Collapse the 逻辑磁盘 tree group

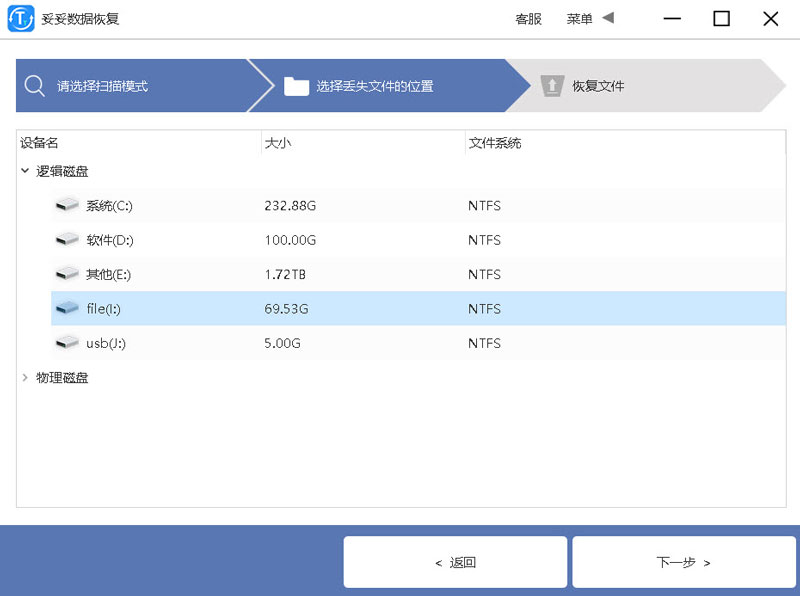24,171
